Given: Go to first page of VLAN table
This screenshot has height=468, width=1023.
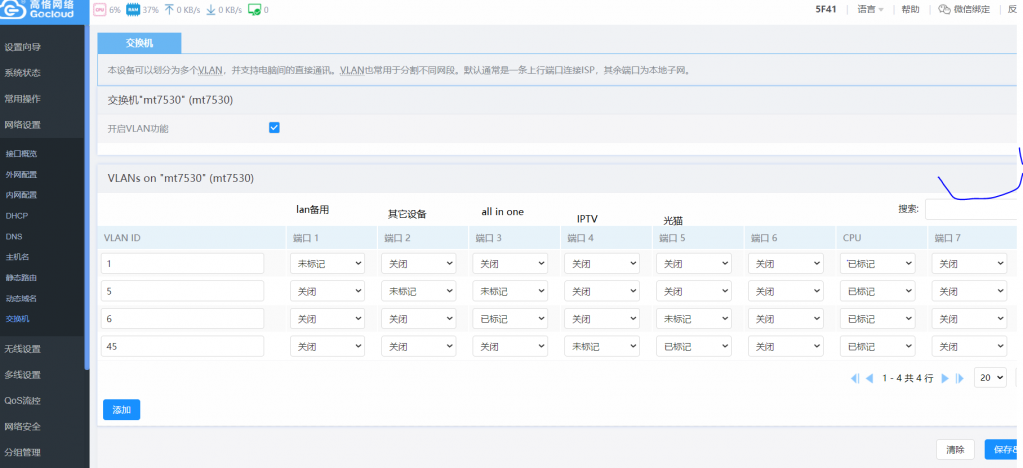Looking at the screenshot, I should pyautogui.click(x=855, y=379).
